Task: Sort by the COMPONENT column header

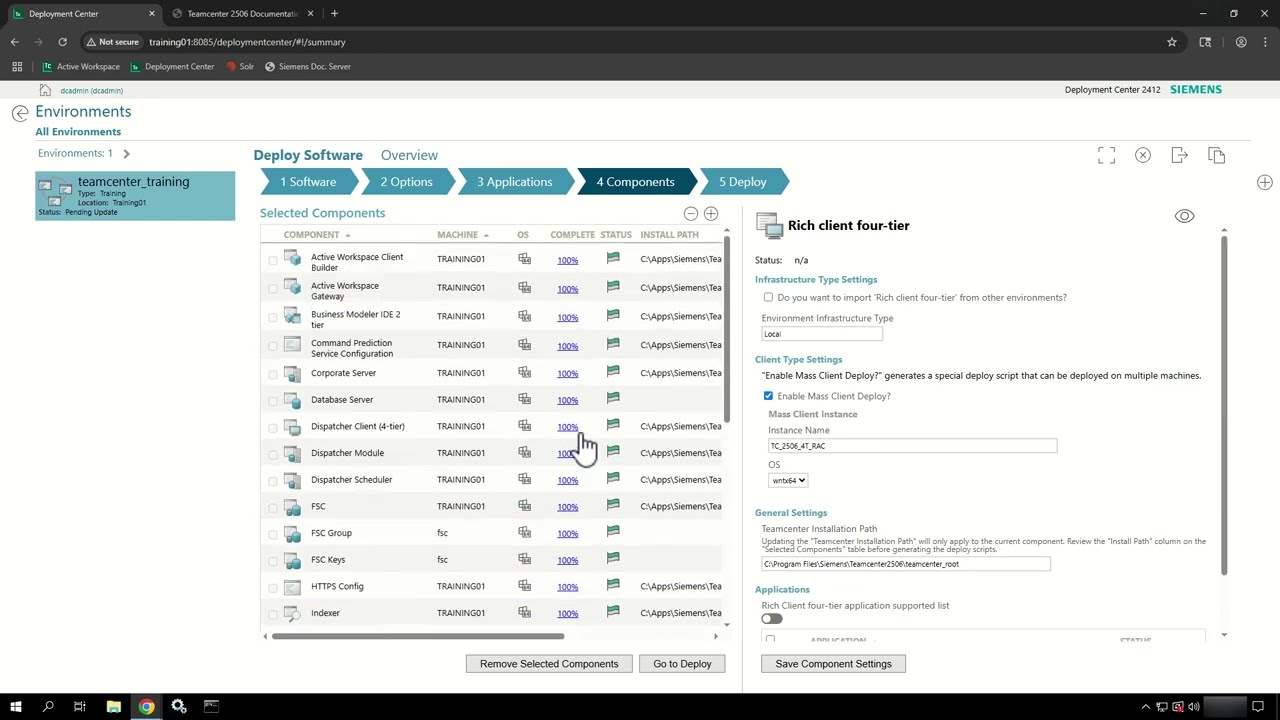Action: click(x=311, y=235)
